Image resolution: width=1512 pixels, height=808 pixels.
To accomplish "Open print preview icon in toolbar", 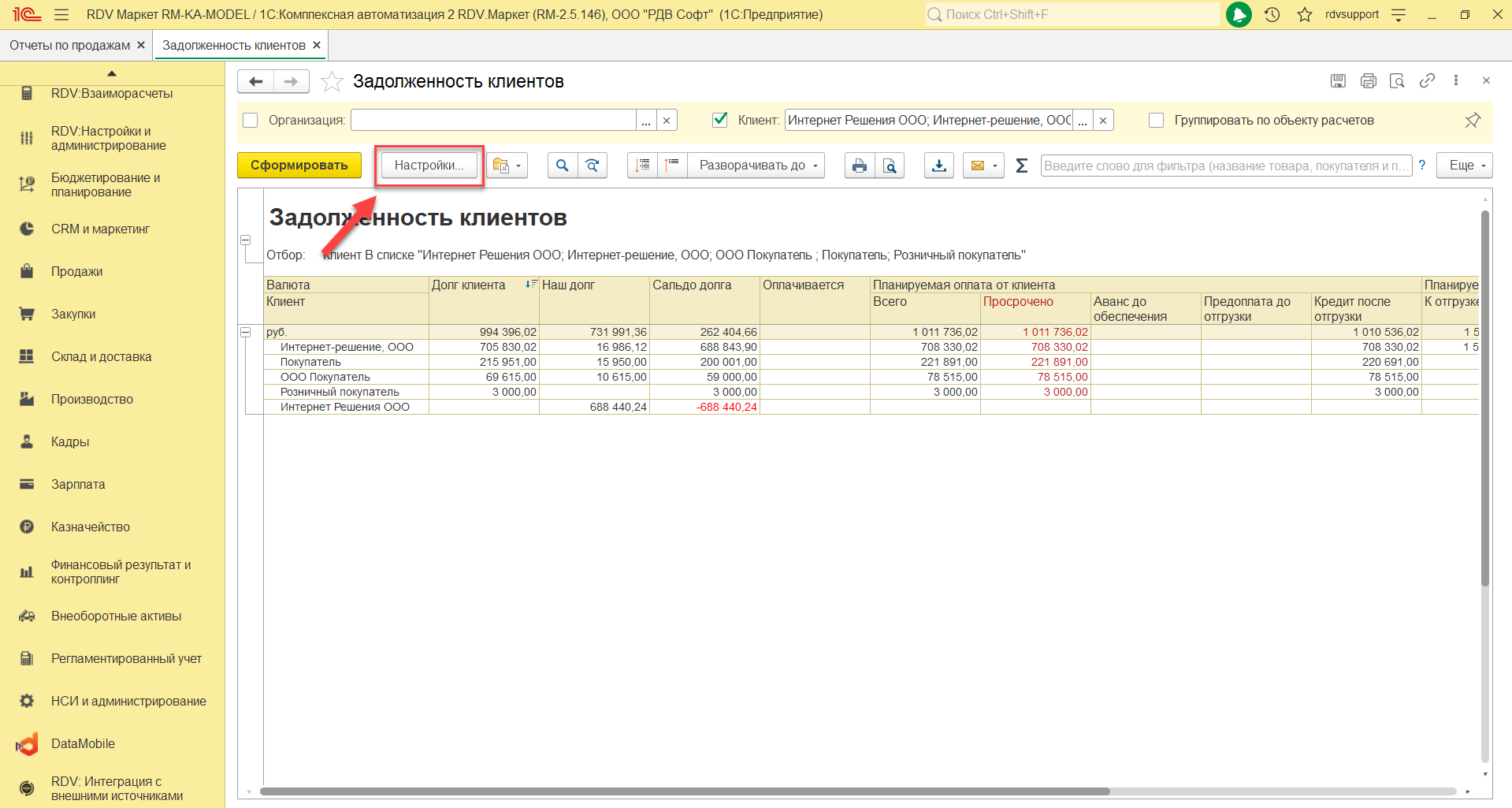I will 890,166.
